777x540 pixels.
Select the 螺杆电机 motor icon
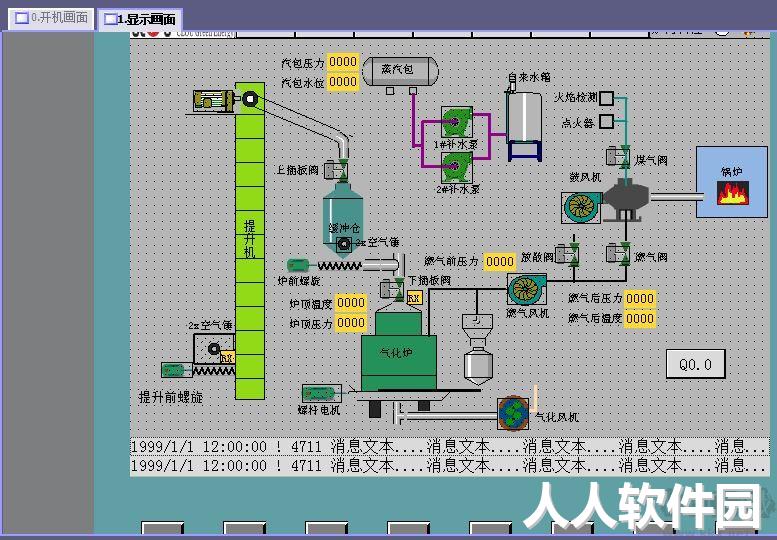pos(322,394)
